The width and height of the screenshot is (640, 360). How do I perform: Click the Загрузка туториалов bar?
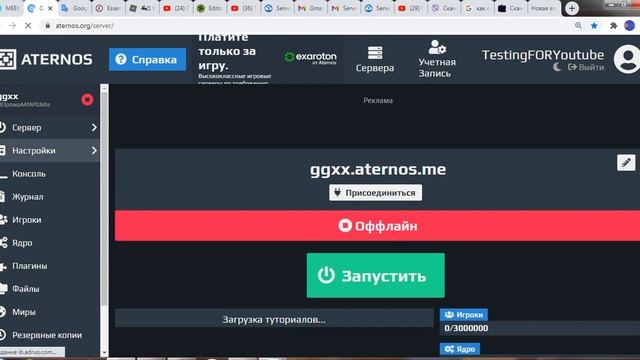(274, 319)
